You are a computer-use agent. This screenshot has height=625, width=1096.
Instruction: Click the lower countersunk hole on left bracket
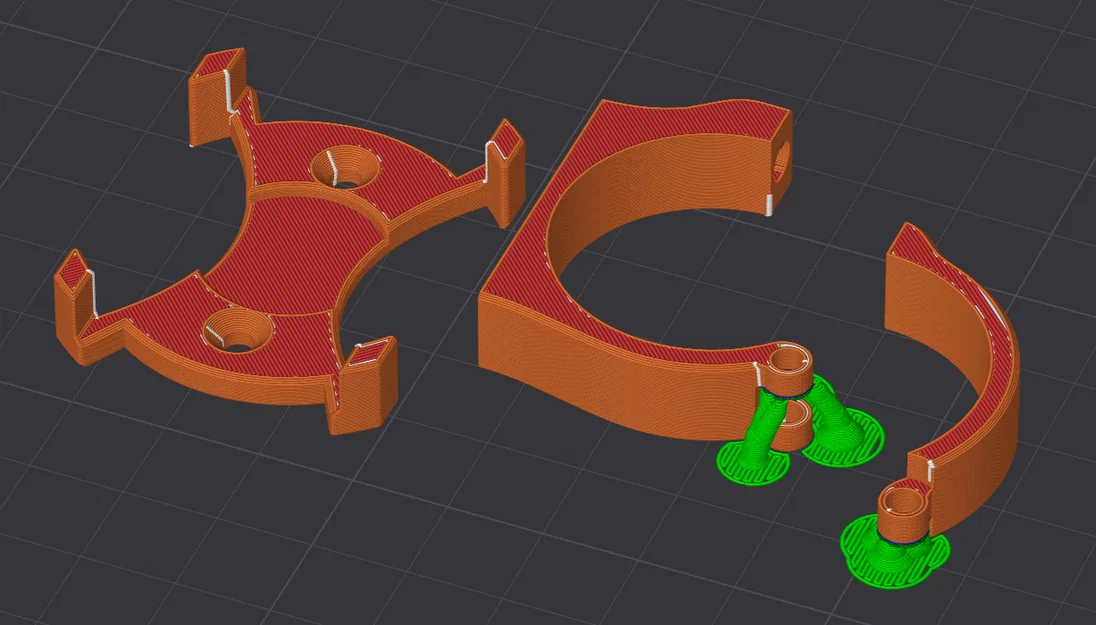click(x=238, y=330)
